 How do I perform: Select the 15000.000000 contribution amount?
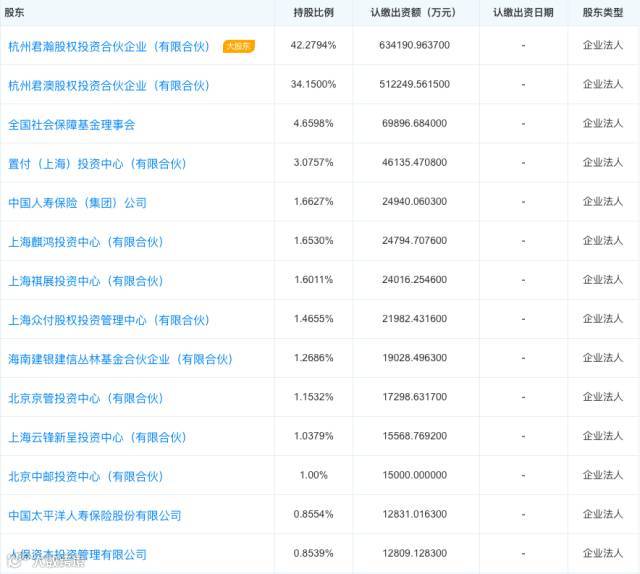(414, 475)
